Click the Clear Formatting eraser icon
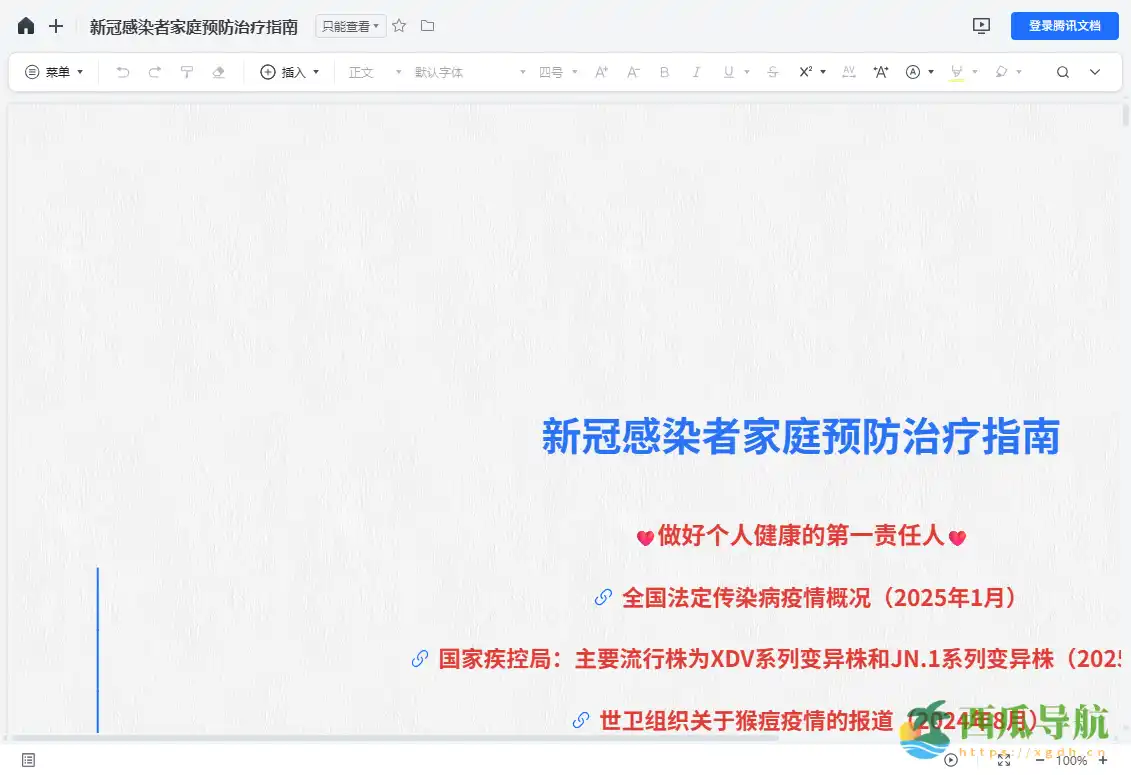 219,71
